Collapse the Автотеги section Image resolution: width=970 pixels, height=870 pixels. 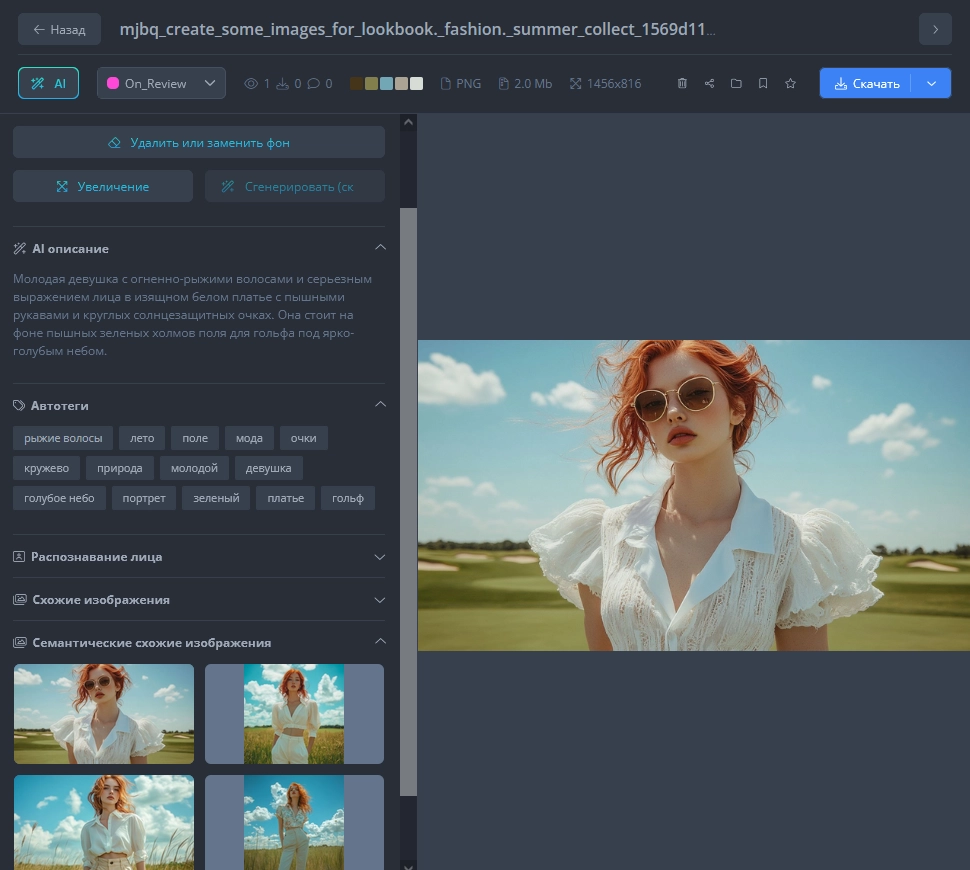(379, 405)
